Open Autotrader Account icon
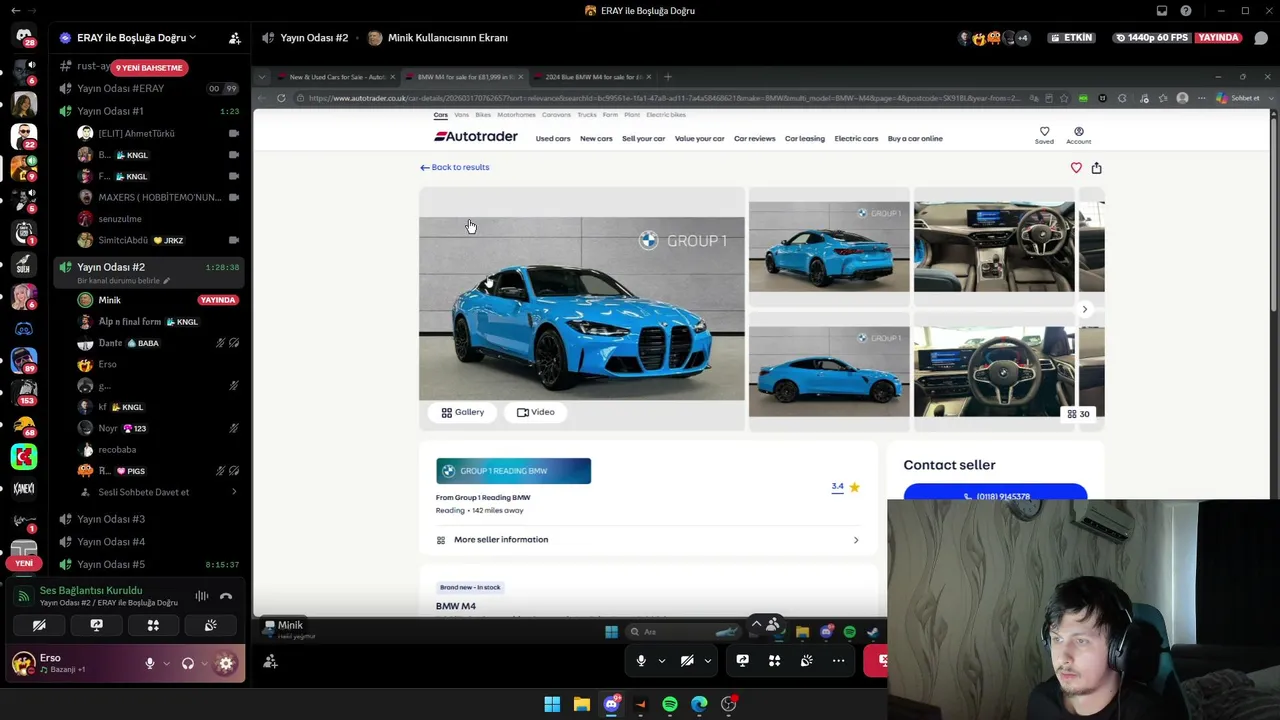 click(x=1078, y=135)
